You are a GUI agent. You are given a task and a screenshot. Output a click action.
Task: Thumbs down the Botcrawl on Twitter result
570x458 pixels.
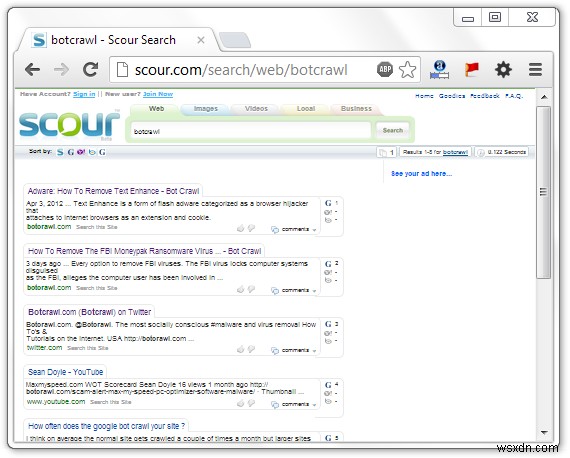tap(251, 349)
